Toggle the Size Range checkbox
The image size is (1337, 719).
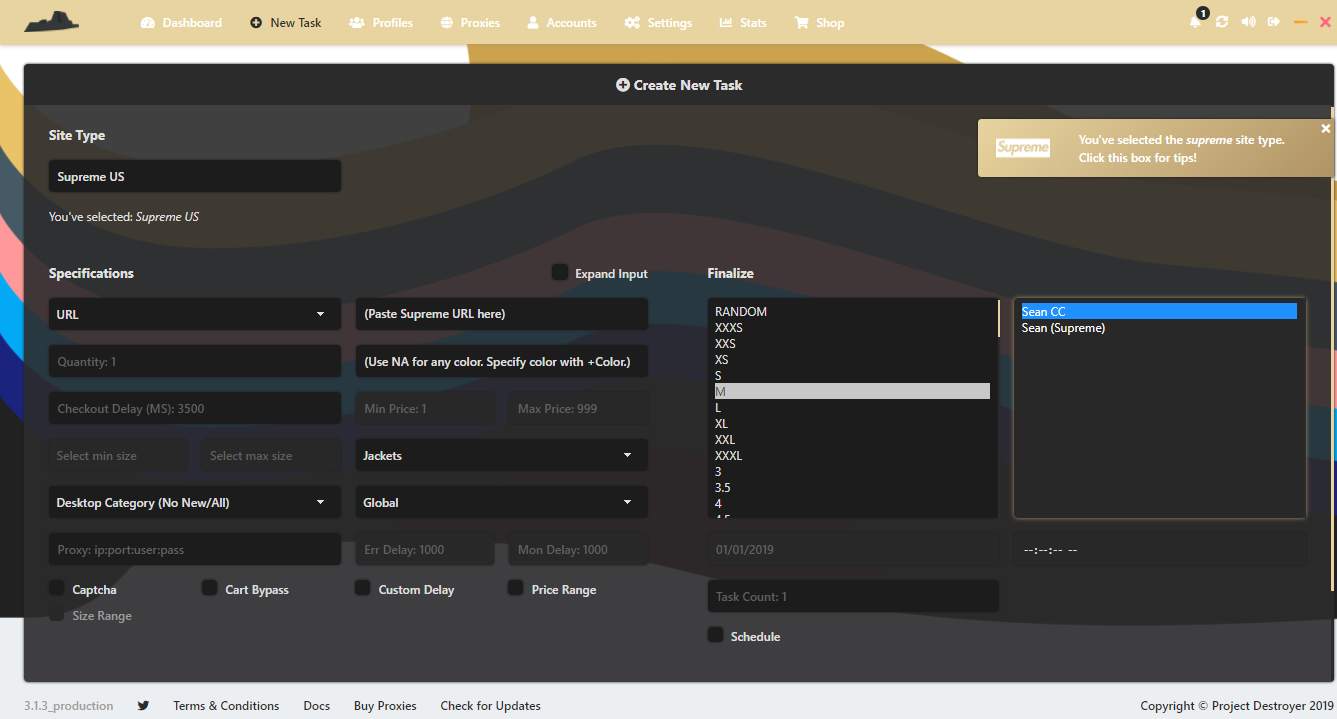point(57,614)
